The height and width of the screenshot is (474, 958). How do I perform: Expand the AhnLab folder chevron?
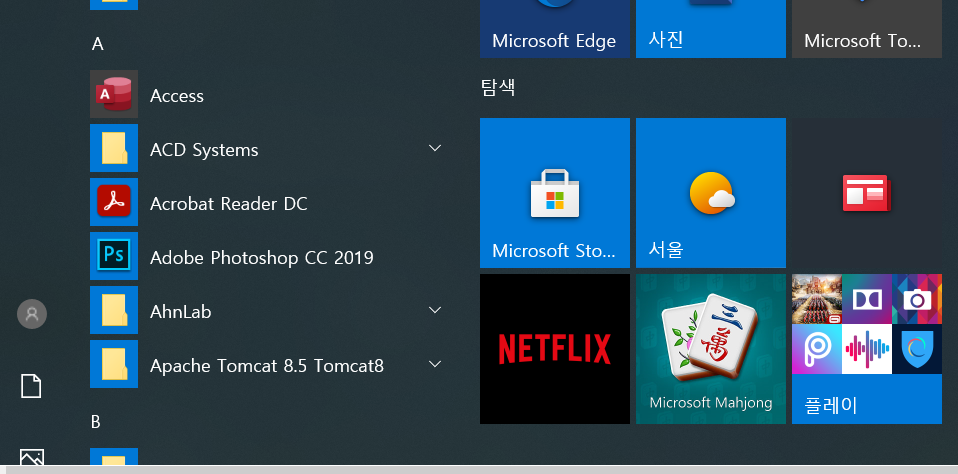click(x=435, y=310)
